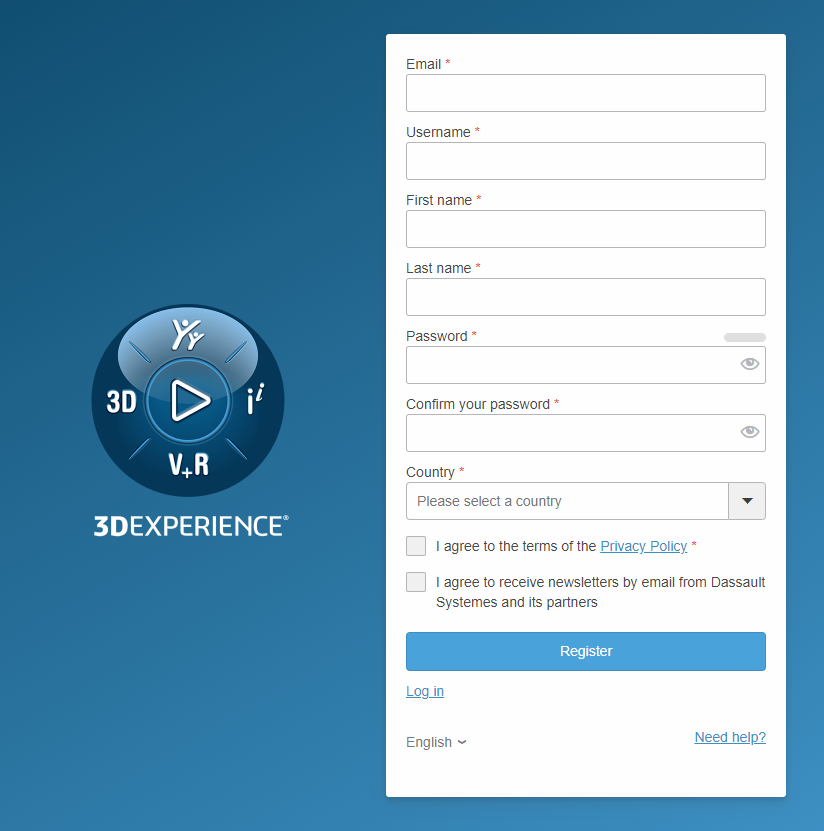Focus the Email input field

[x=586, y=93]
